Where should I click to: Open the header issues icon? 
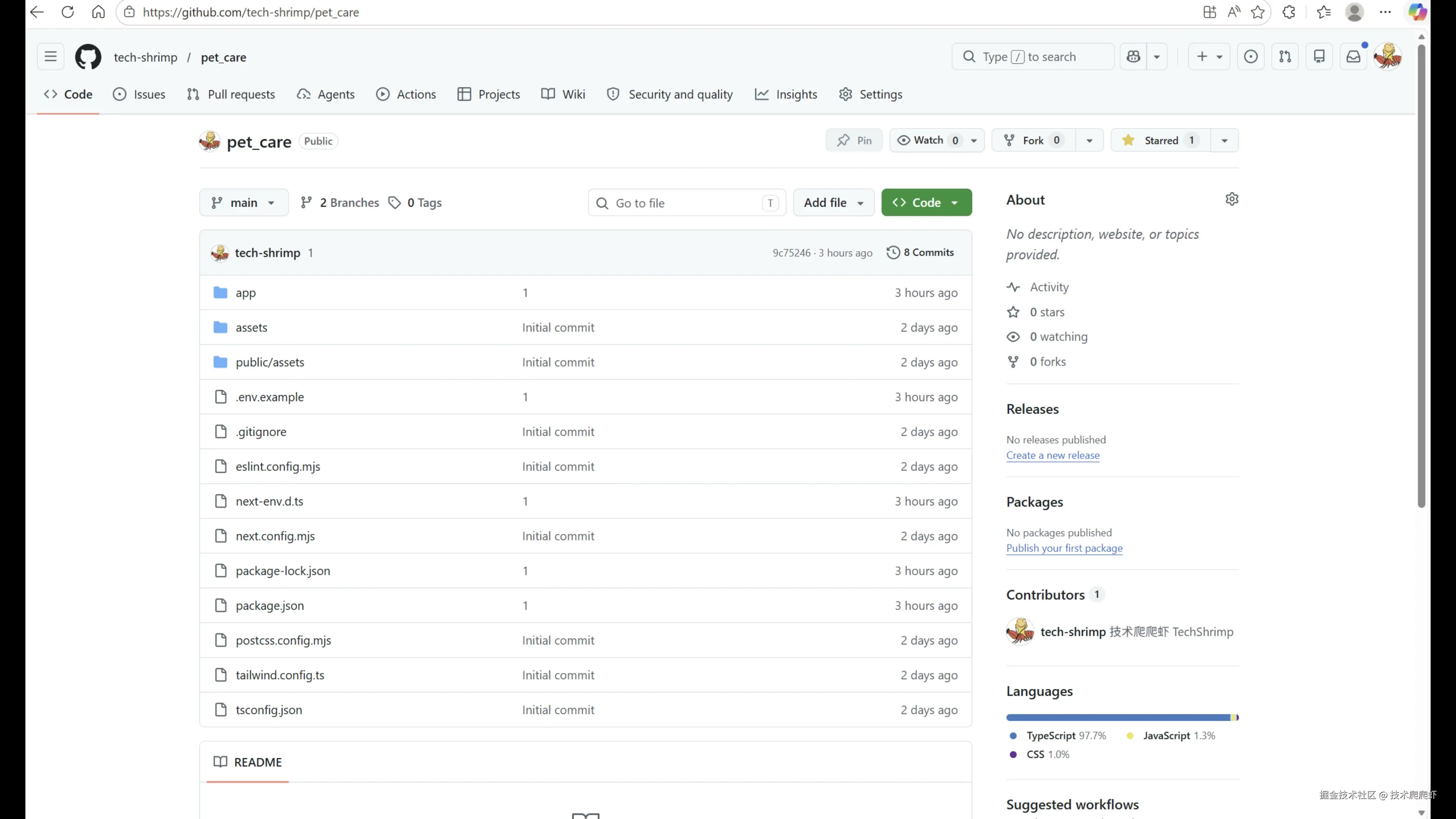pyautogui.click(x=1250, y=56)
